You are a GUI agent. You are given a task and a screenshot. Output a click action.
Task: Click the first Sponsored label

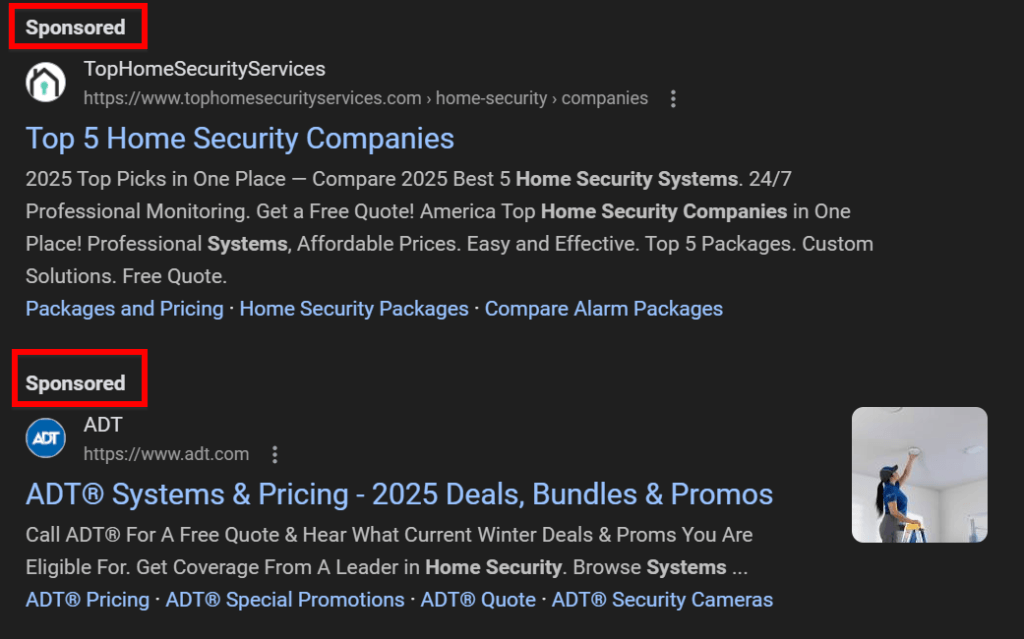tap(76, 28)
